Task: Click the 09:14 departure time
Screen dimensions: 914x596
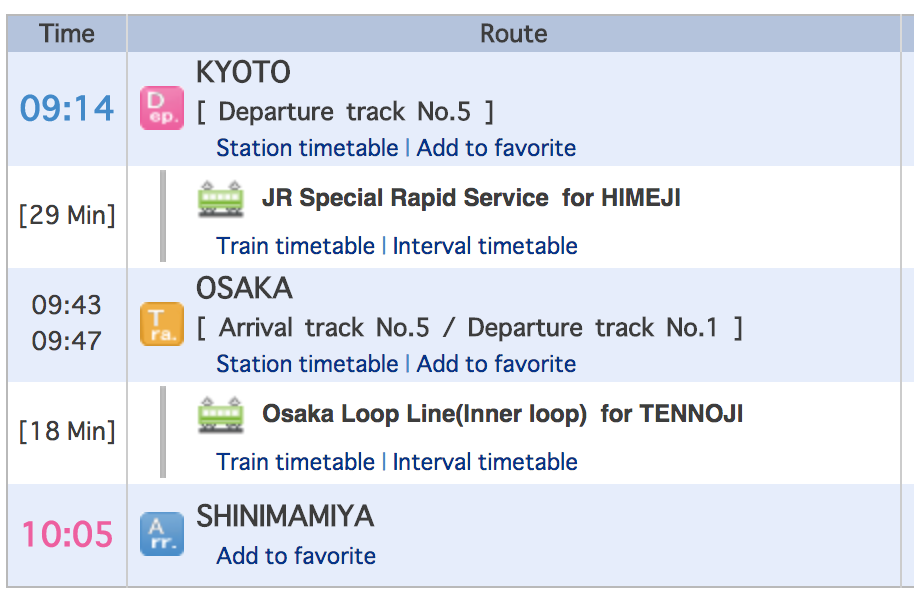Action: 67,108
